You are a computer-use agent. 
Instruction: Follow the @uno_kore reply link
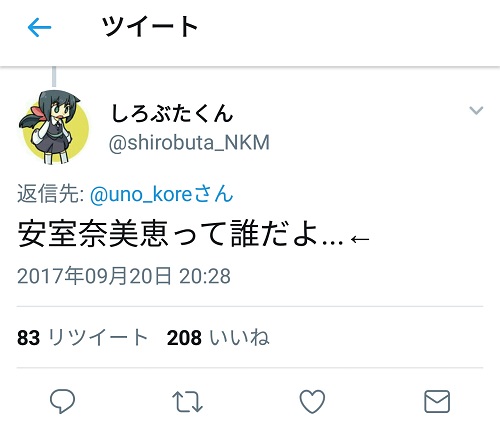coord(162,194)
